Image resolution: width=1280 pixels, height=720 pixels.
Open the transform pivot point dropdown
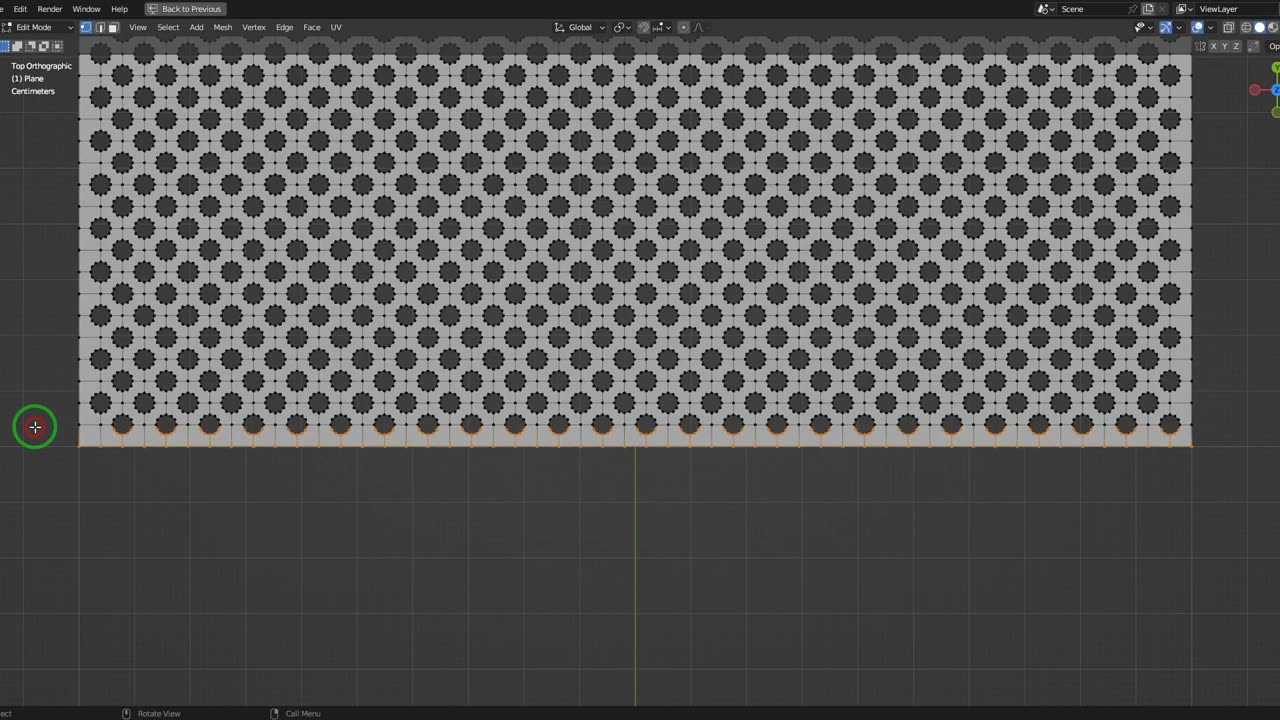(x=622, y=27)
